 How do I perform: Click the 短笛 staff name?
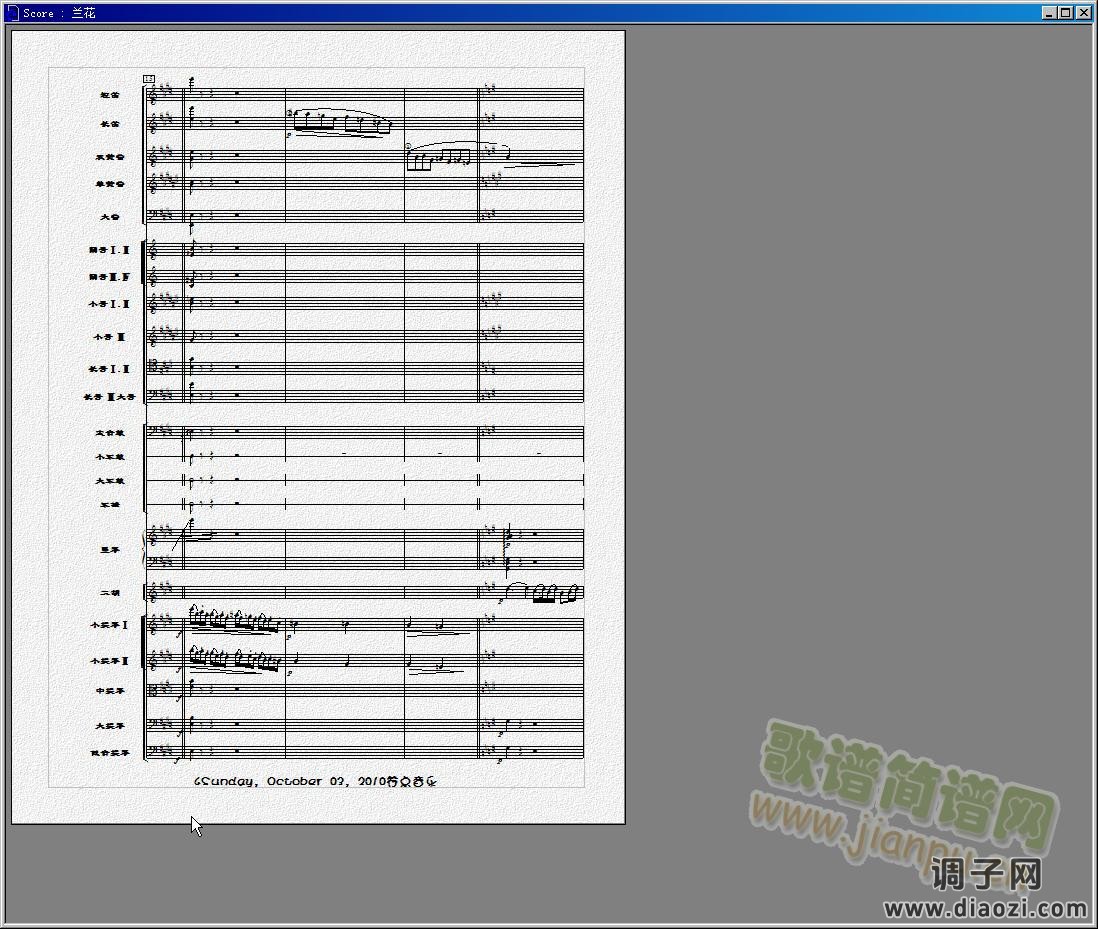110,95
